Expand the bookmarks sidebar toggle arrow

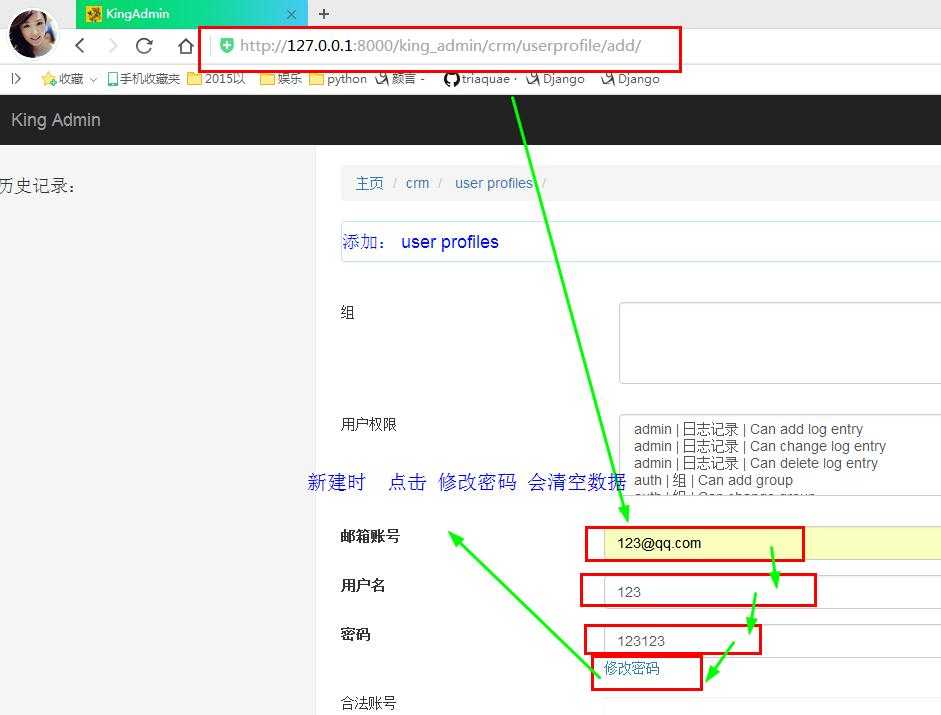(x=16, y=79)
